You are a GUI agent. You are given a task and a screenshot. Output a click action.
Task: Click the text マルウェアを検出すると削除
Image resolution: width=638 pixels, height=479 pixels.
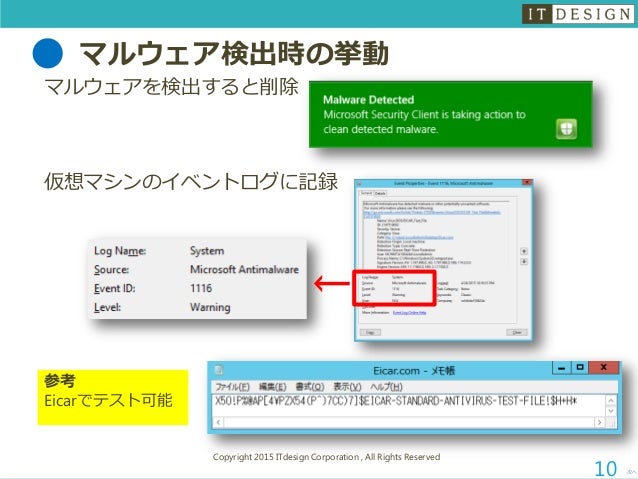(x=171, y=86)
